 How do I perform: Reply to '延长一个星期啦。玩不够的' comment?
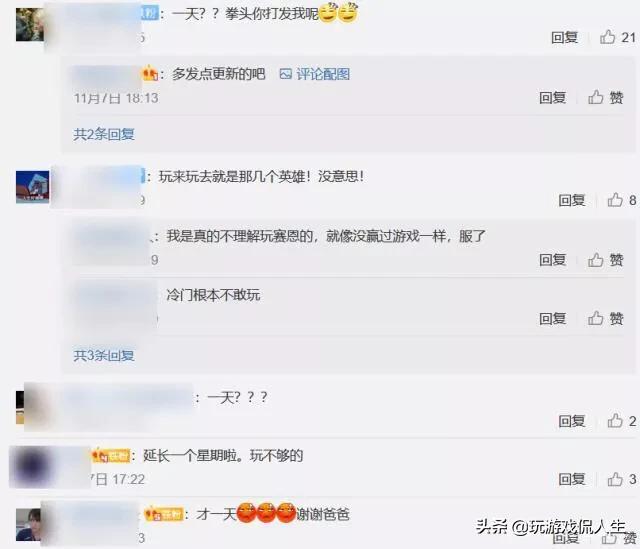click(x=572, y=479)
